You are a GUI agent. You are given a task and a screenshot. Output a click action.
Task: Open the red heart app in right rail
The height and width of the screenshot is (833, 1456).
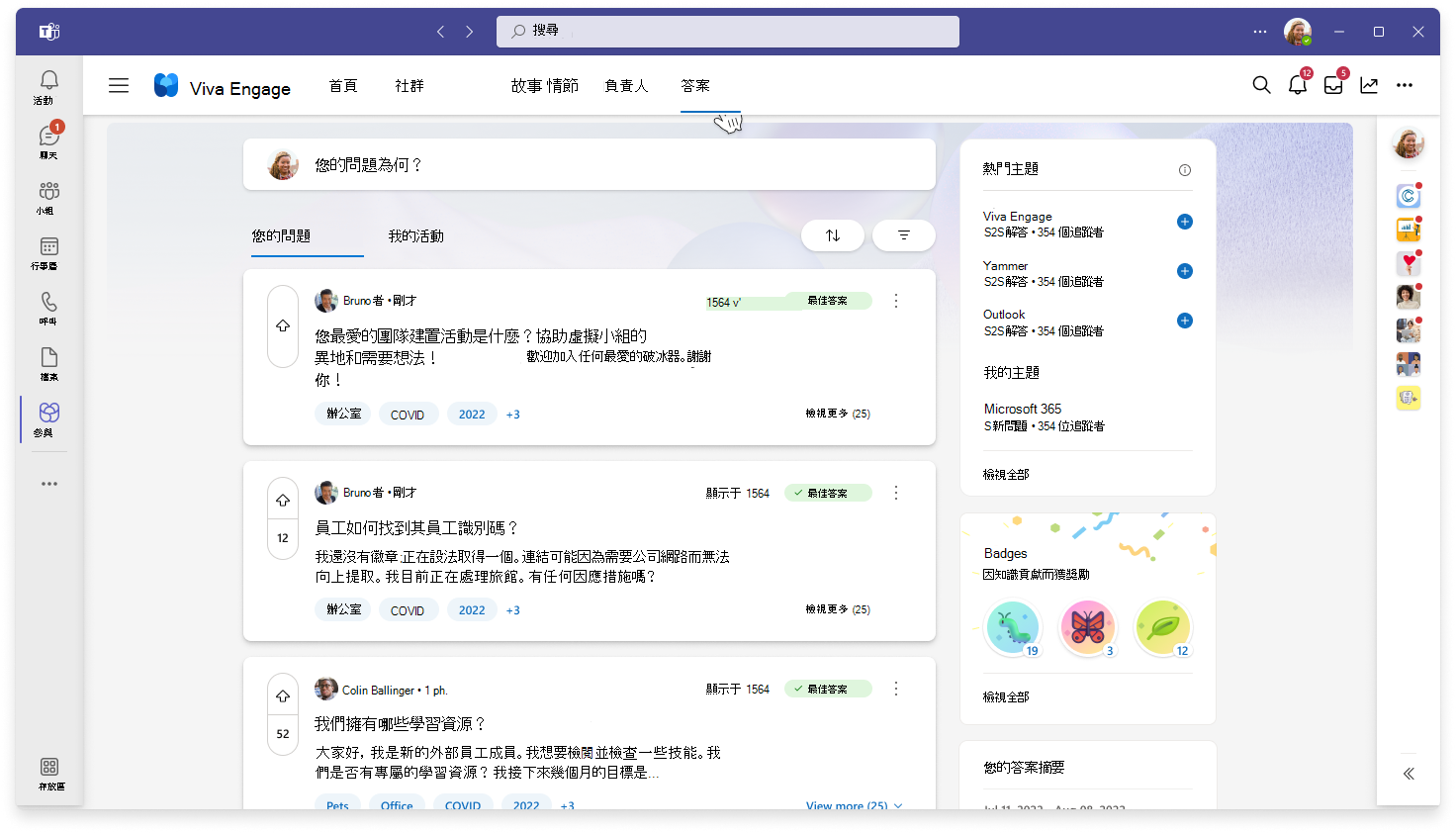click(x=1409, y=263)
